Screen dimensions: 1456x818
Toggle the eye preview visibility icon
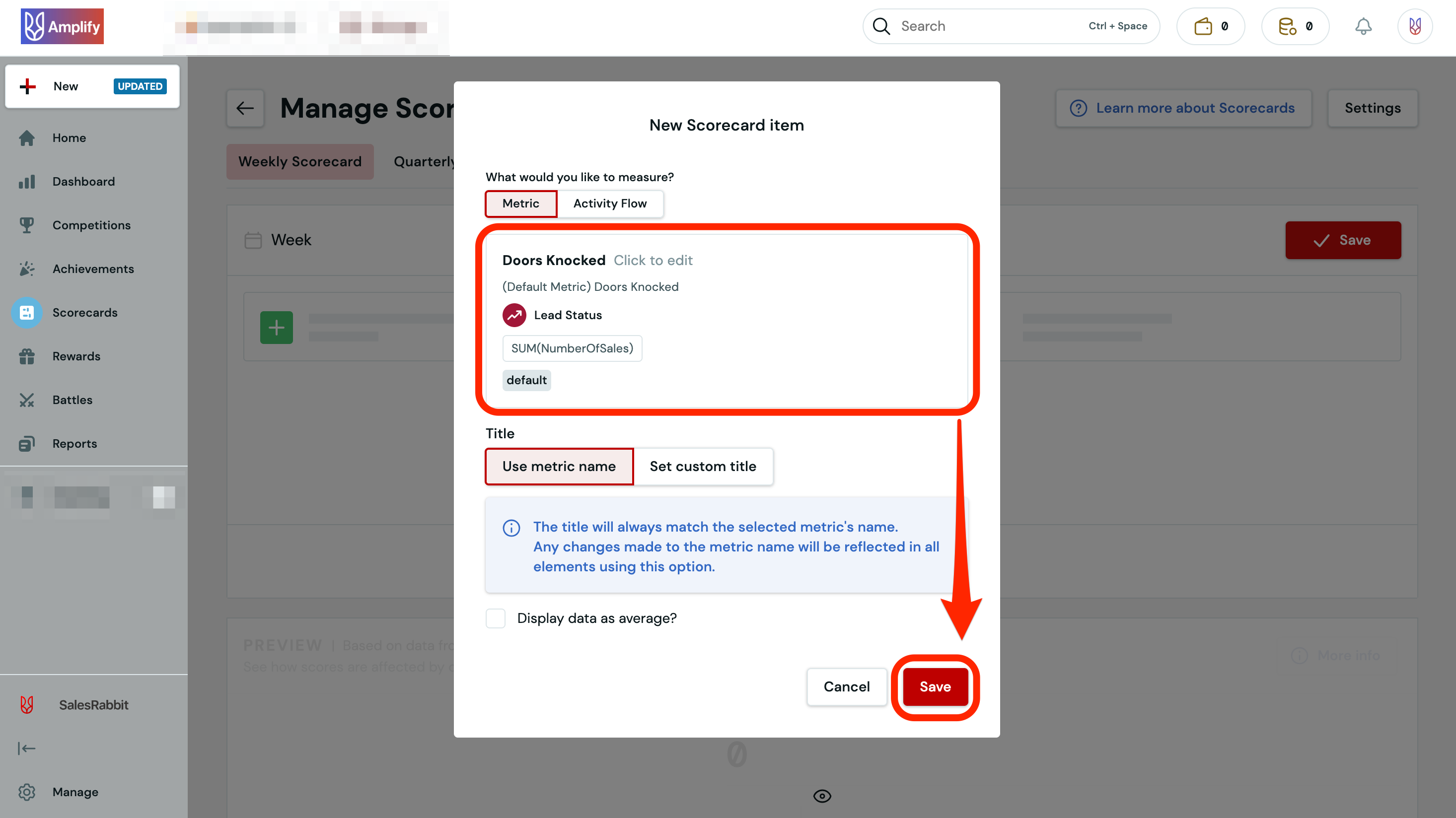822,795
